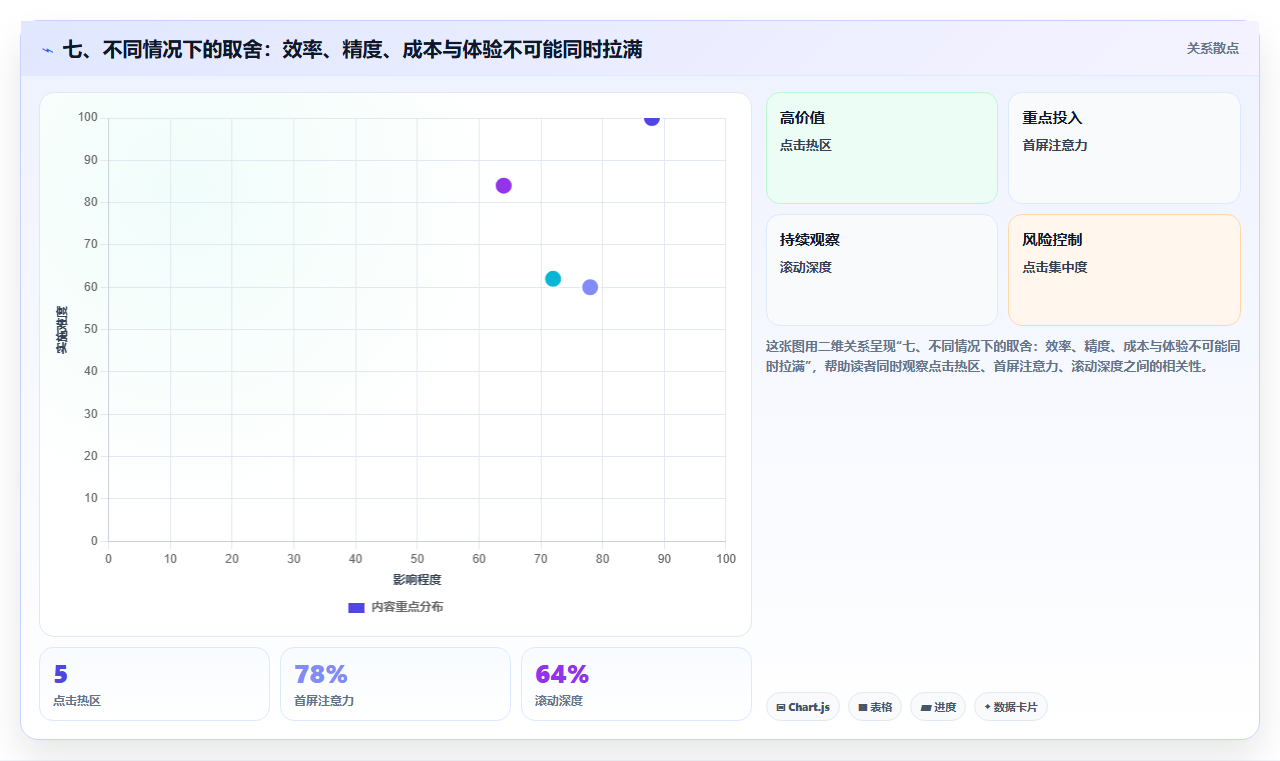Click the 表格 chip icon
Screen dimensions: 1280x761
[x=863, y=708]
